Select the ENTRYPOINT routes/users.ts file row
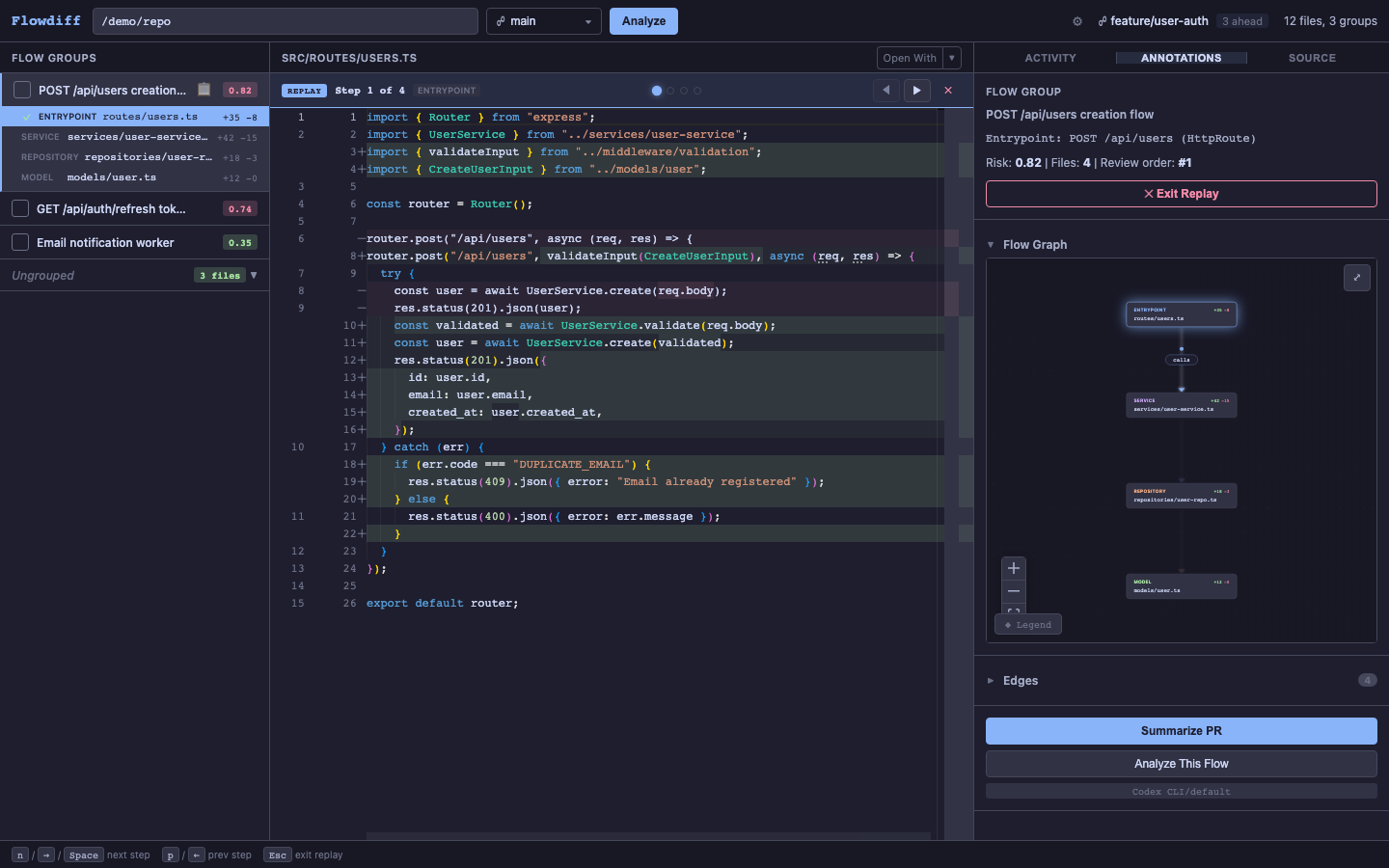Screen dimensions: 1389x868 click(135, 117)
